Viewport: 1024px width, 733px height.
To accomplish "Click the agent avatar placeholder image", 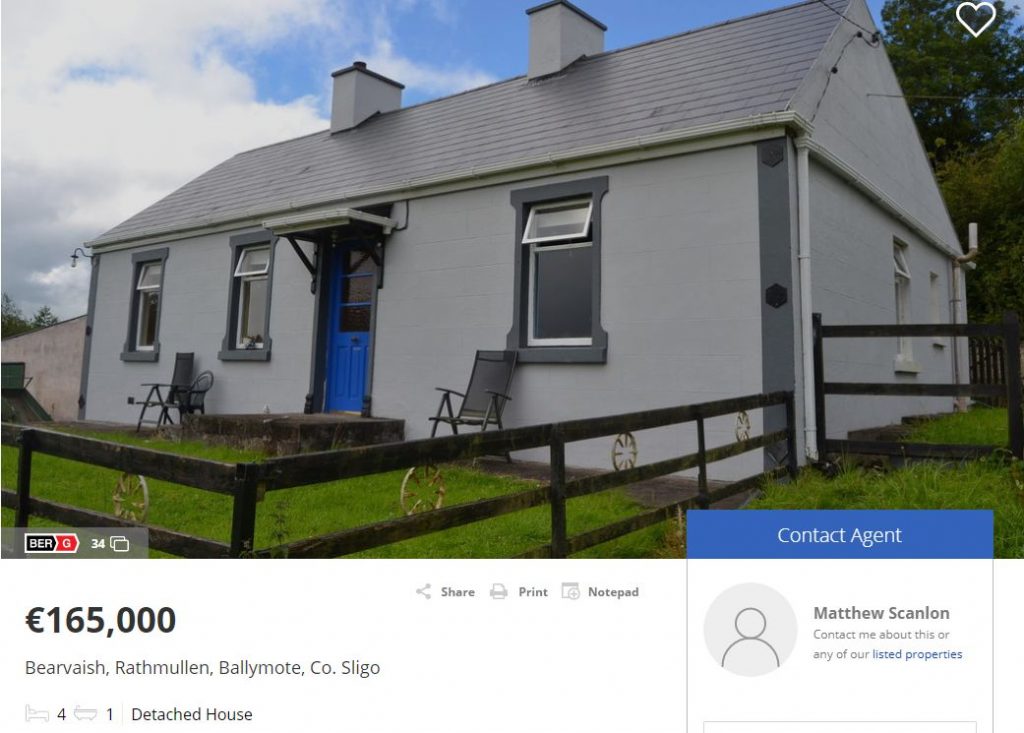I will [x=750, y=630].
